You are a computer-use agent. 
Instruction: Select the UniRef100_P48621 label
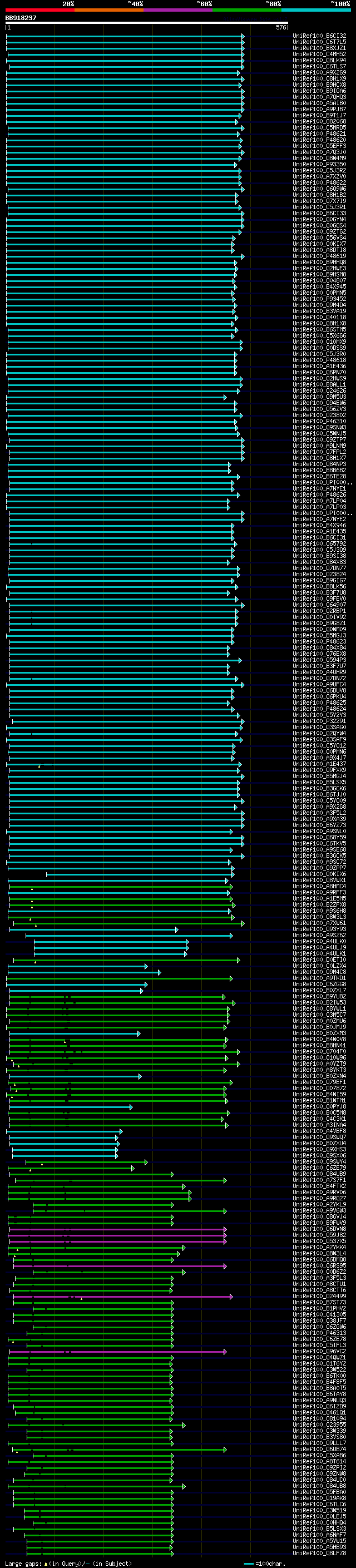[x=319, y=134]
